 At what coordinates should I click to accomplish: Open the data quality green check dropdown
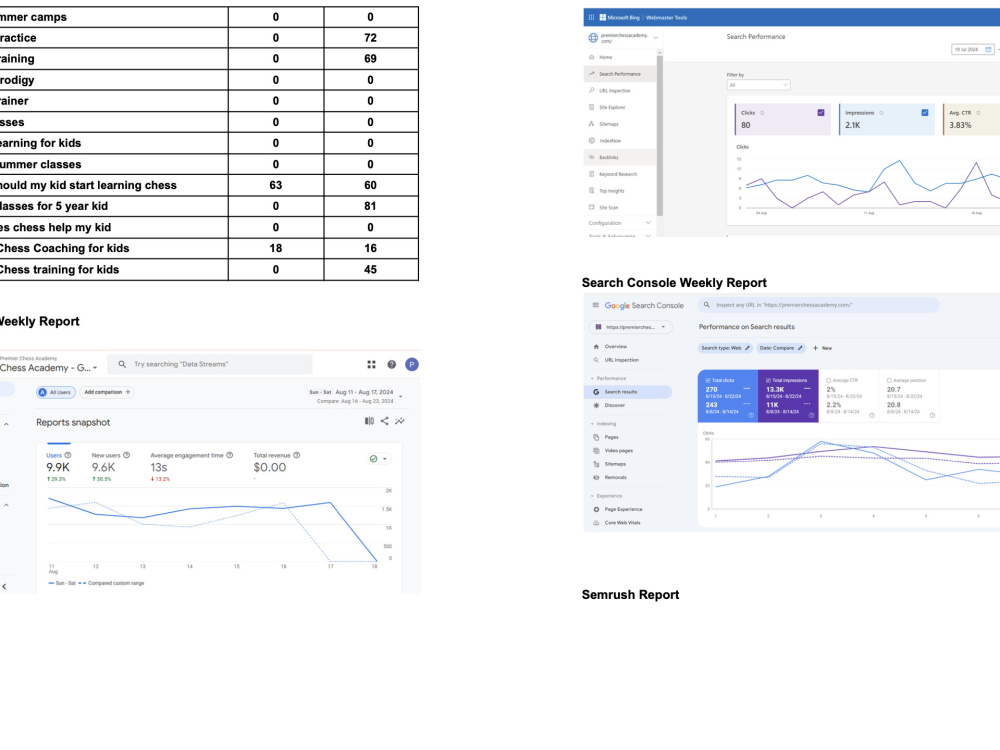pyautogui.click(x=378, y=459)
